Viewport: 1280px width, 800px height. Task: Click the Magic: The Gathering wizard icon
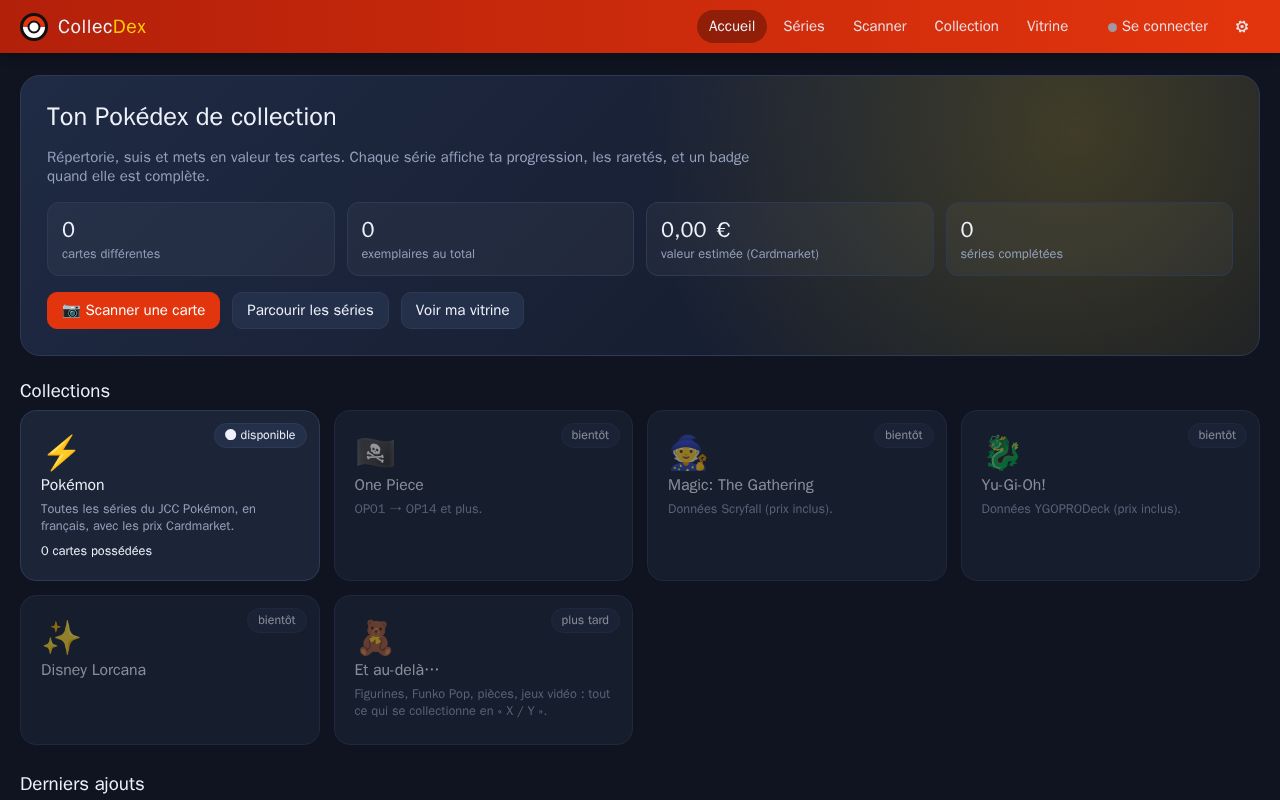[x=688, y=453]
